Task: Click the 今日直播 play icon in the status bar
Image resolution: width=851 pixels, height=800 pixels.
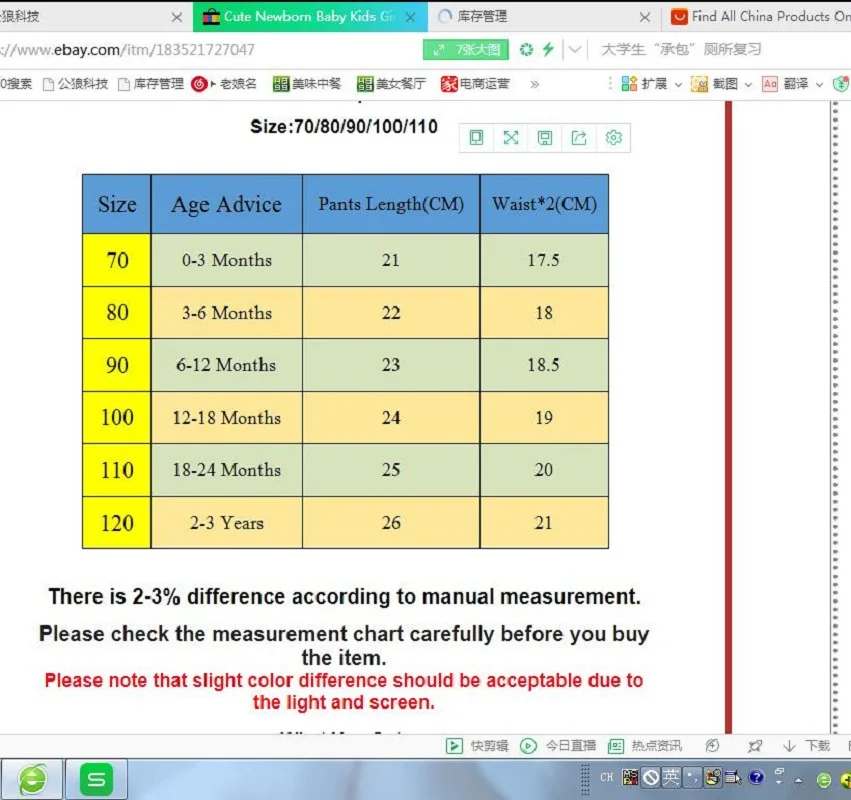Action: tap(528, 746)
